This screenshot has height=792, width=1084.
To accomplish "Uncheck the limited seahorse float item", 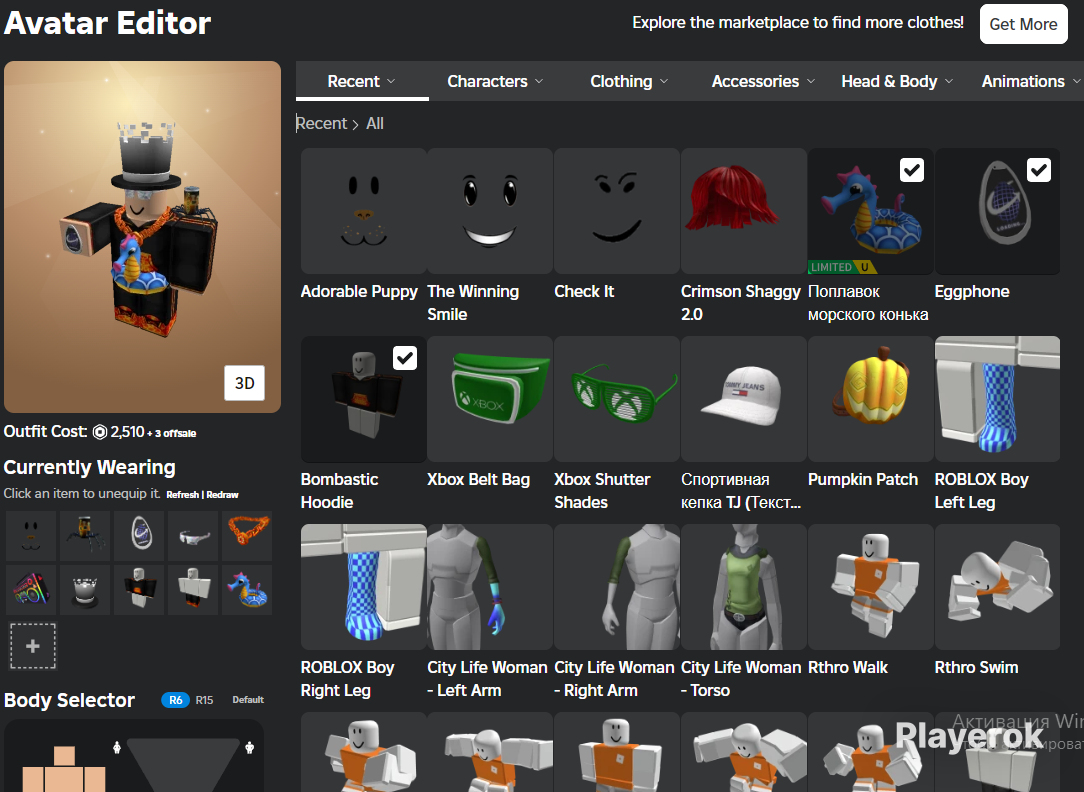I will pos(912,170).
